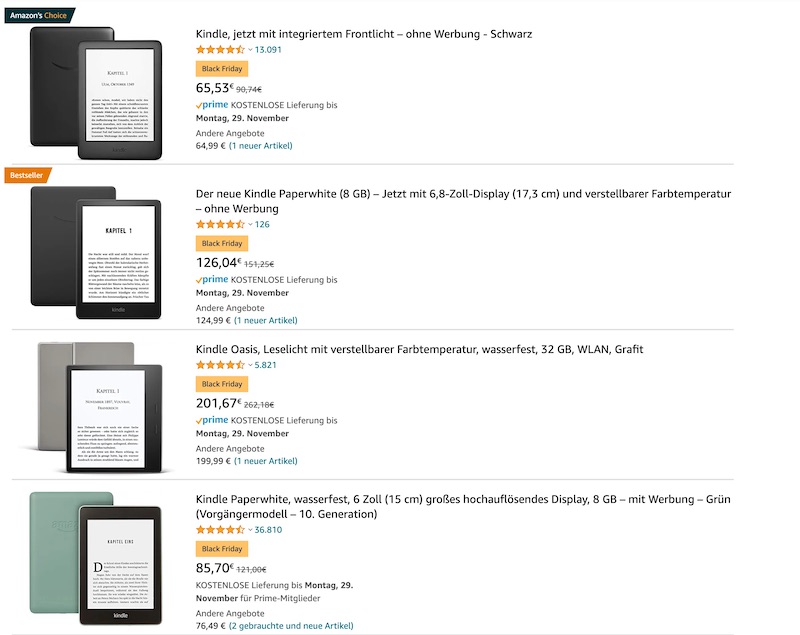Open Kindle mit integriertem Frontlicht title
This screenshot has height=635, width=800.
point(364,34)
